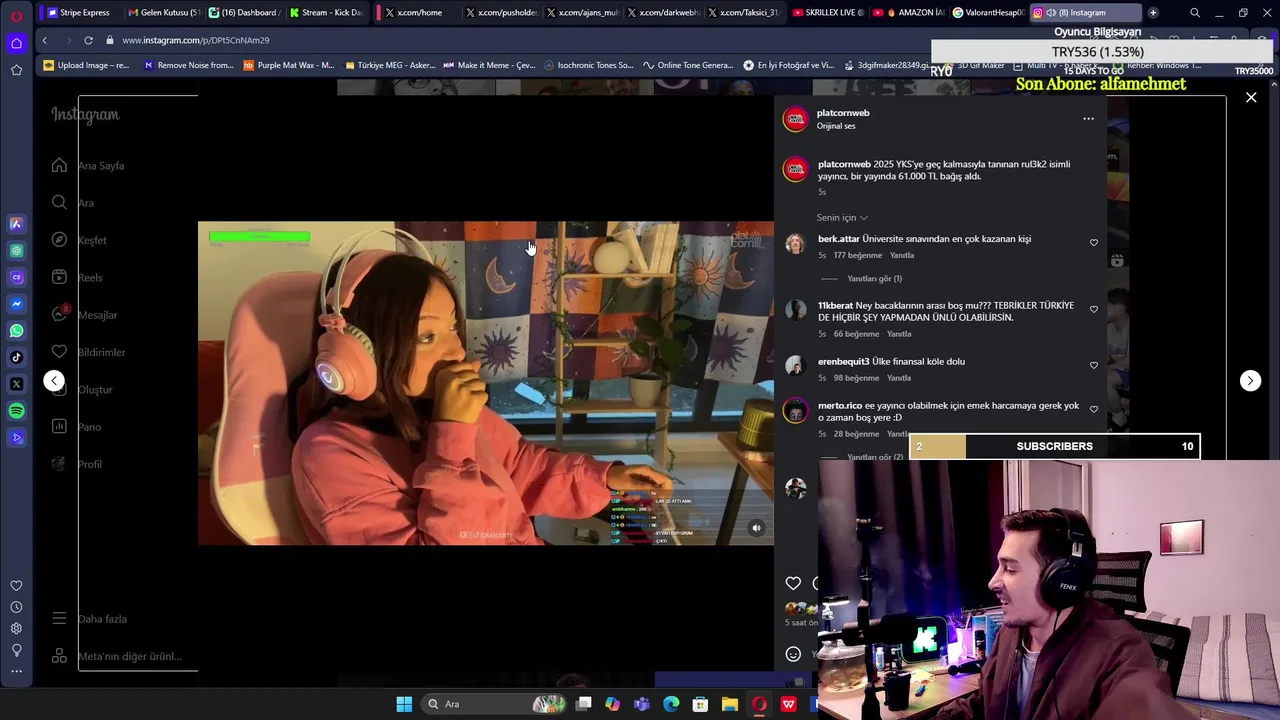The image size is (1280, 720).
Task: Open Microsoft Edge from taskbar
Action: click(671, 704)
